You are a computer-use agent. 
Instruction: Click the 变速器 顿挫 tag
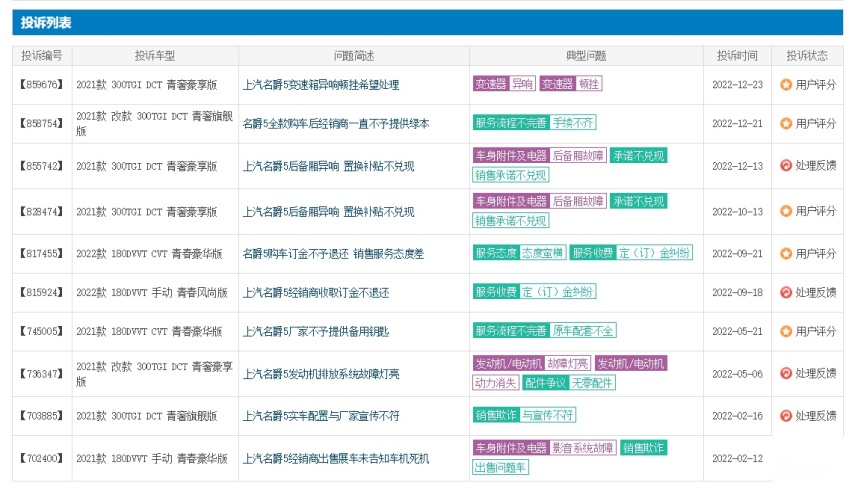point(571,84)
